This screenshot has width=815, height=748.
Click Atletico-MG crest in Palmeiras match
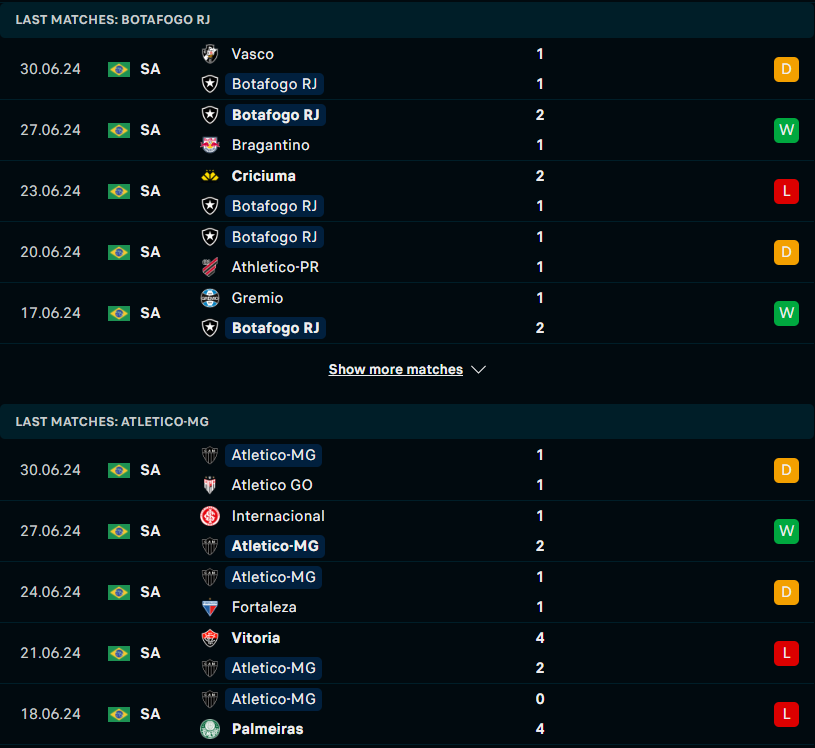(x=210, y=699)
